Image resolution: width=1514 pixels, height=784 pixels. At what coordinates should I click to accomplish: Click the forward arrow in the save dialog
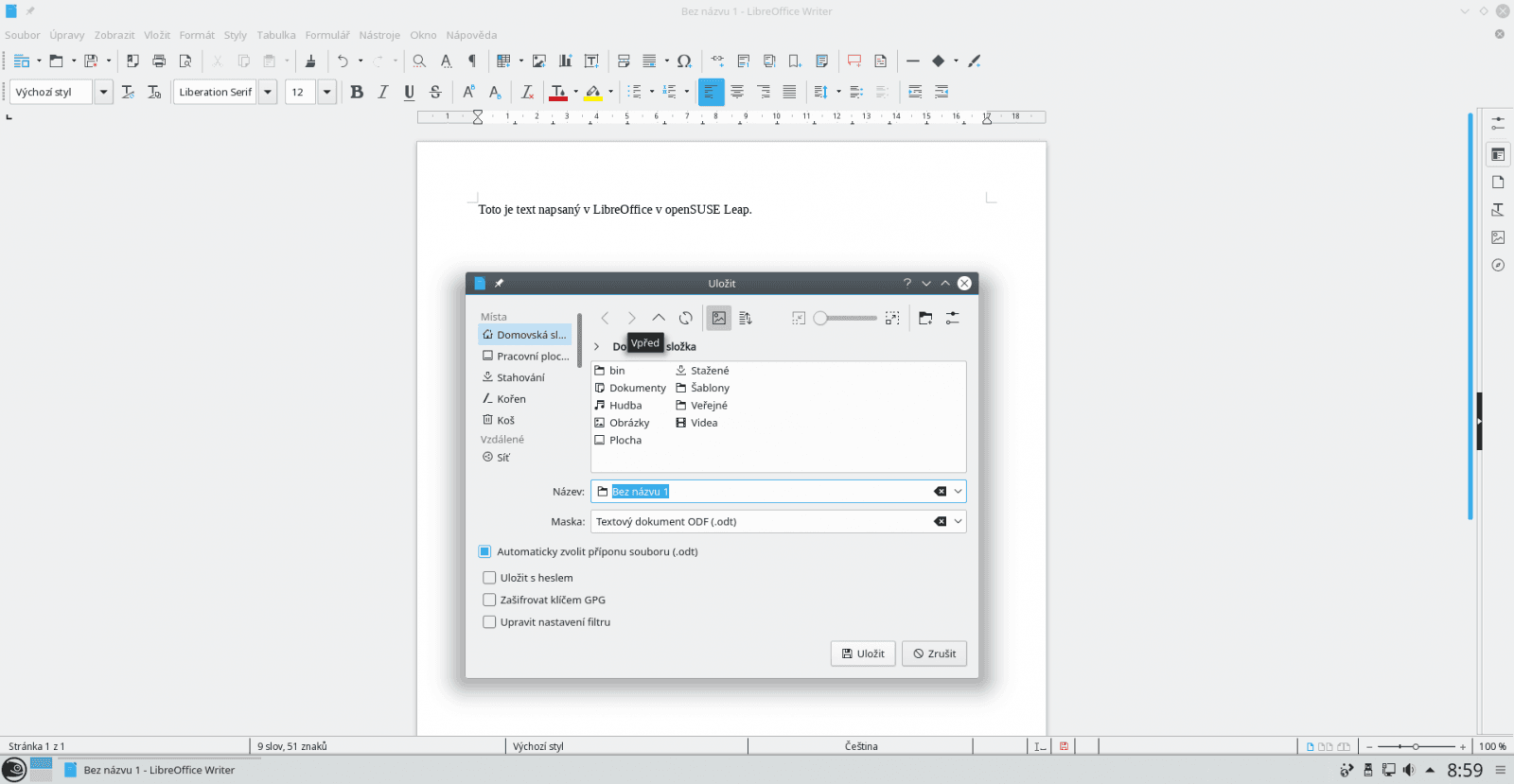click(x=631, y=318)
